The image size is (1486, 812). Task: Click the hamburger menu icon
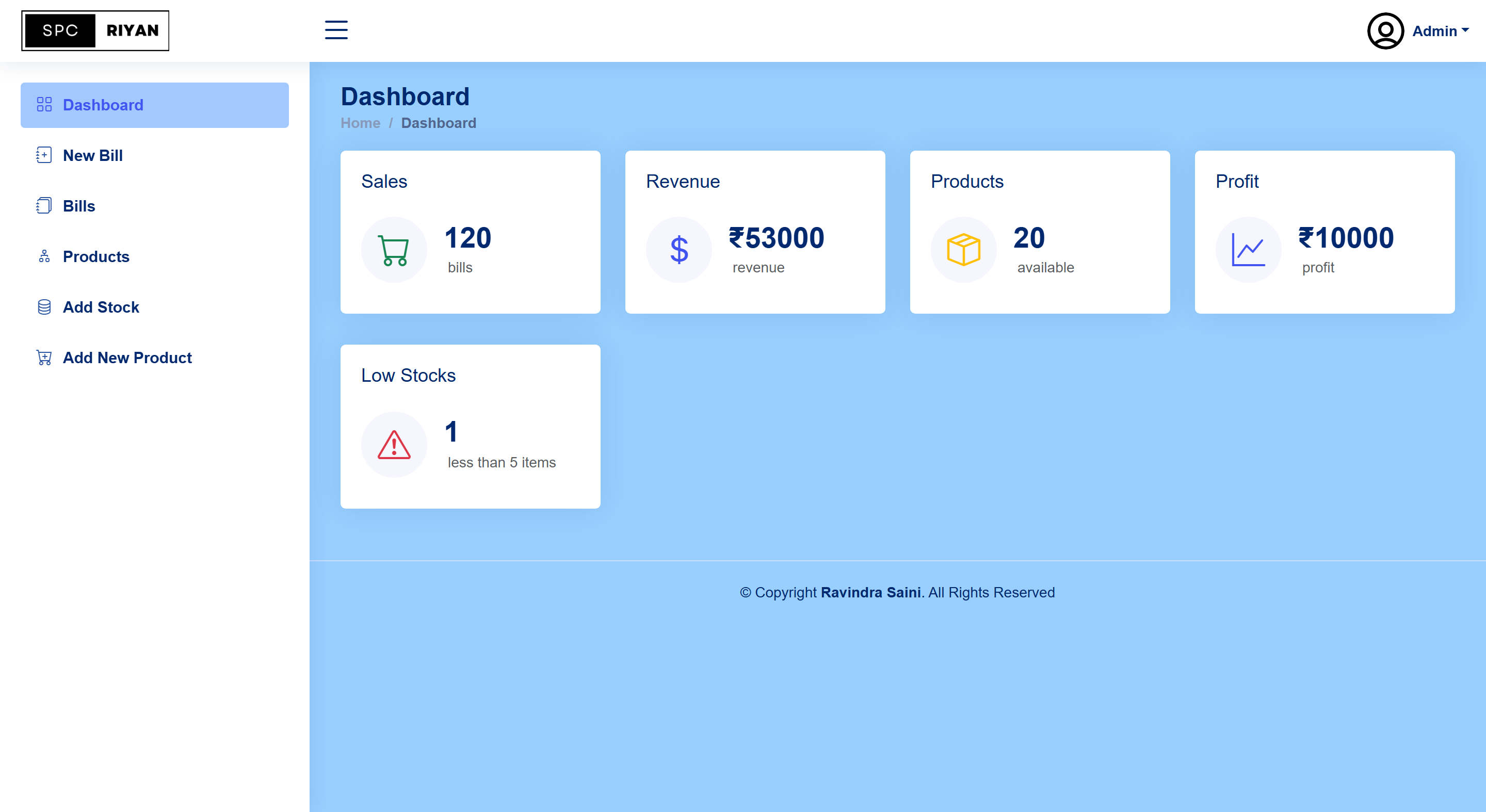[336, 30]
